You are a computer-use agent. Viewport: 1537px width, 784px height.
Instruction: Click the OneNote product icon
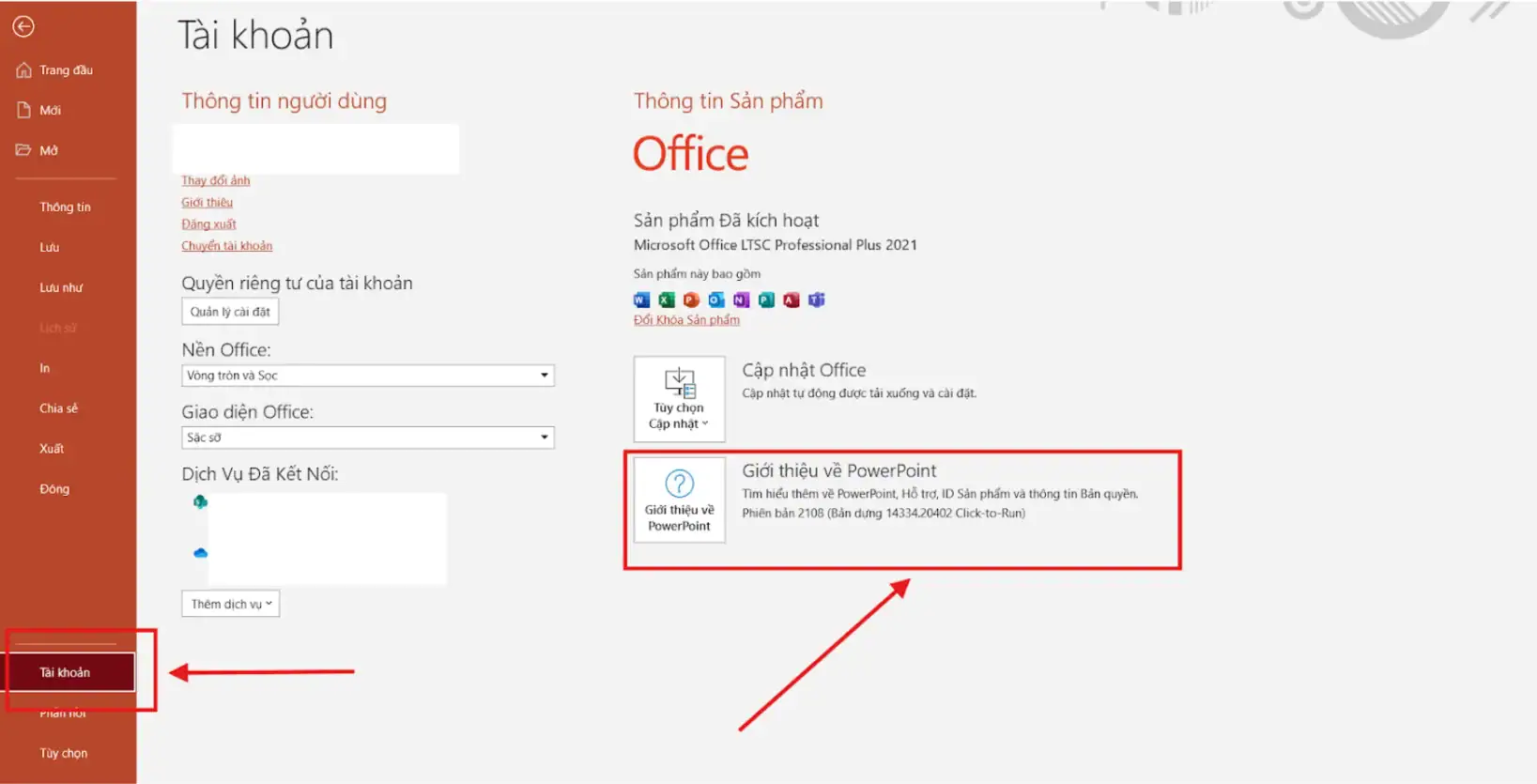[742, 300]
